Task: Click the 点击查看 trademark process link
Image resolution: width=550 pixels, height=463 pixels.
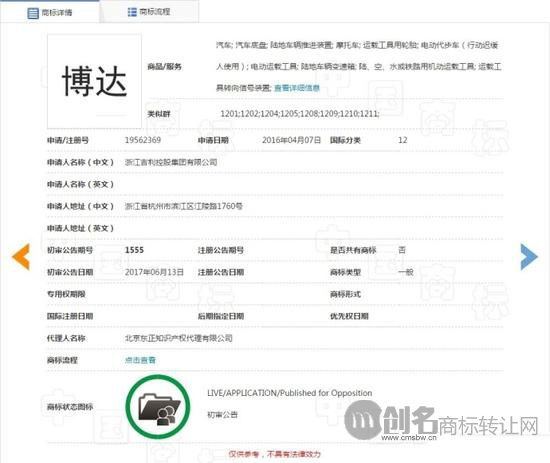Action: point(140,360)
